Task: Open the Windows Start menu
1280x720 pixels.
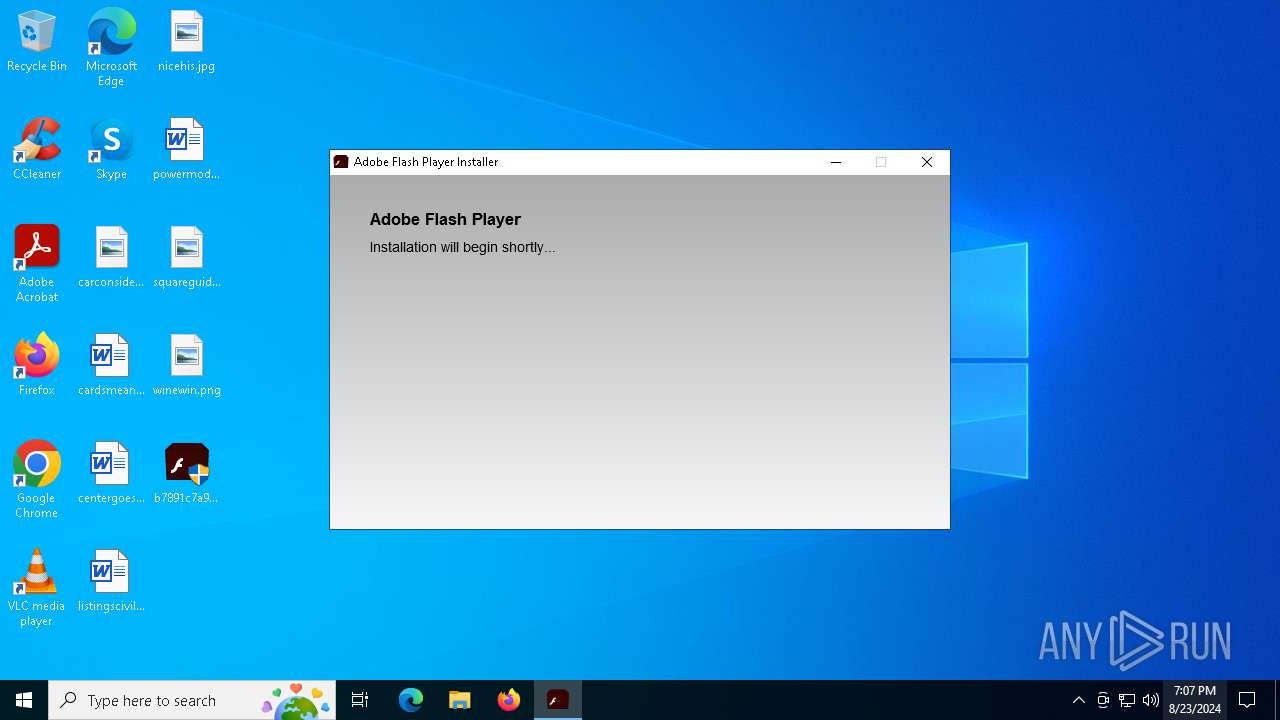Action: tap(24, 700)
